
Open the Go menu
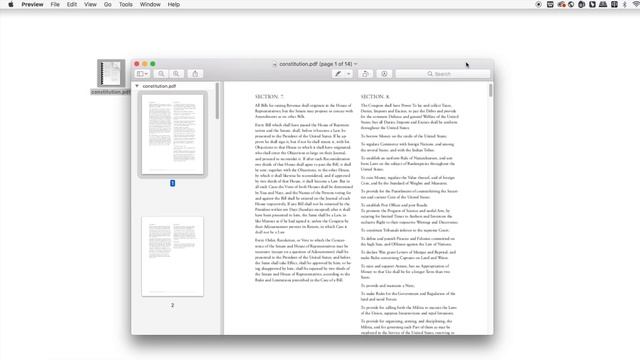click(108, 4)
